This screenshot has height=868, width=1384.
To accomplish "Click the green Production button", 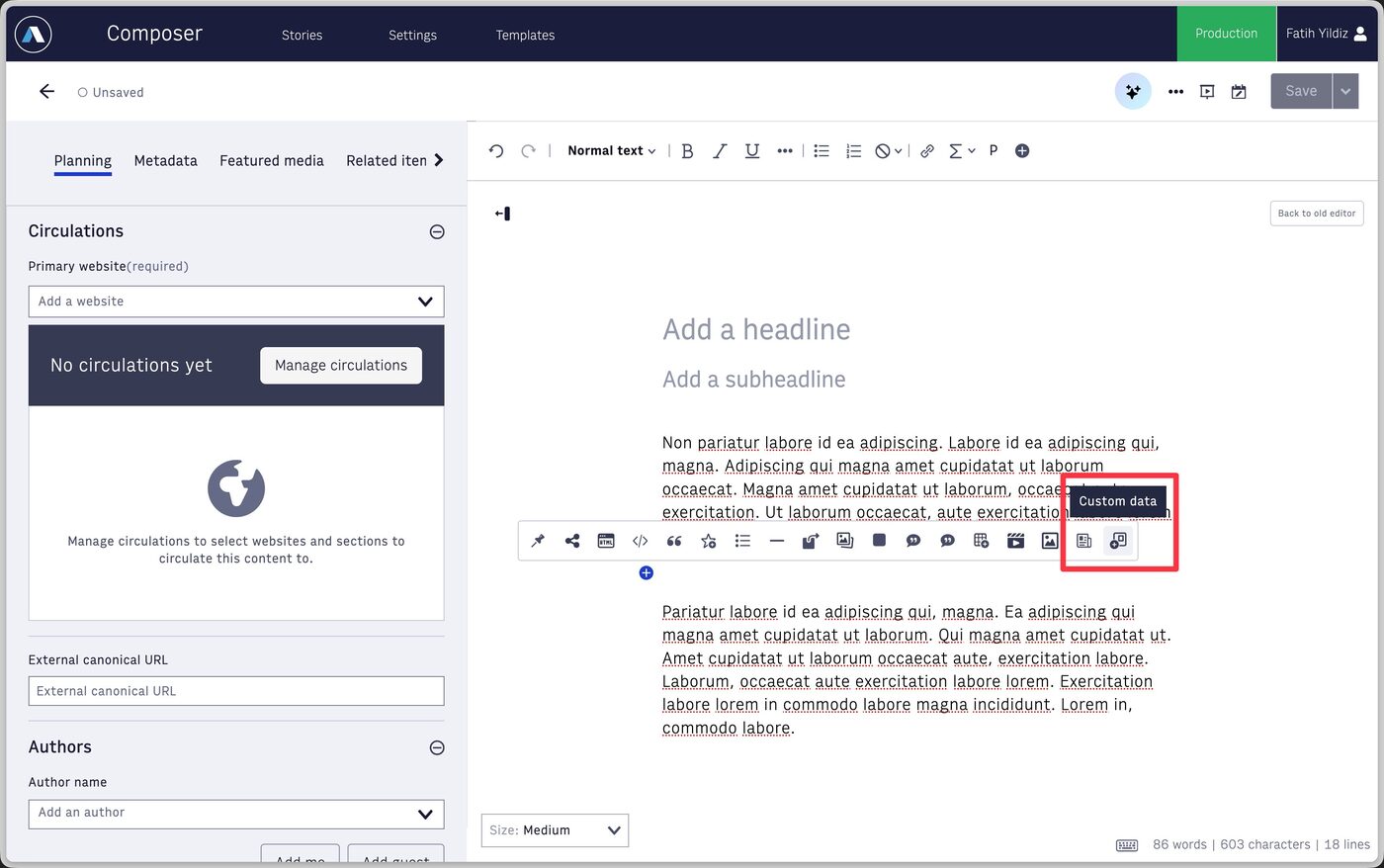I will click(x=1226, y=34).
